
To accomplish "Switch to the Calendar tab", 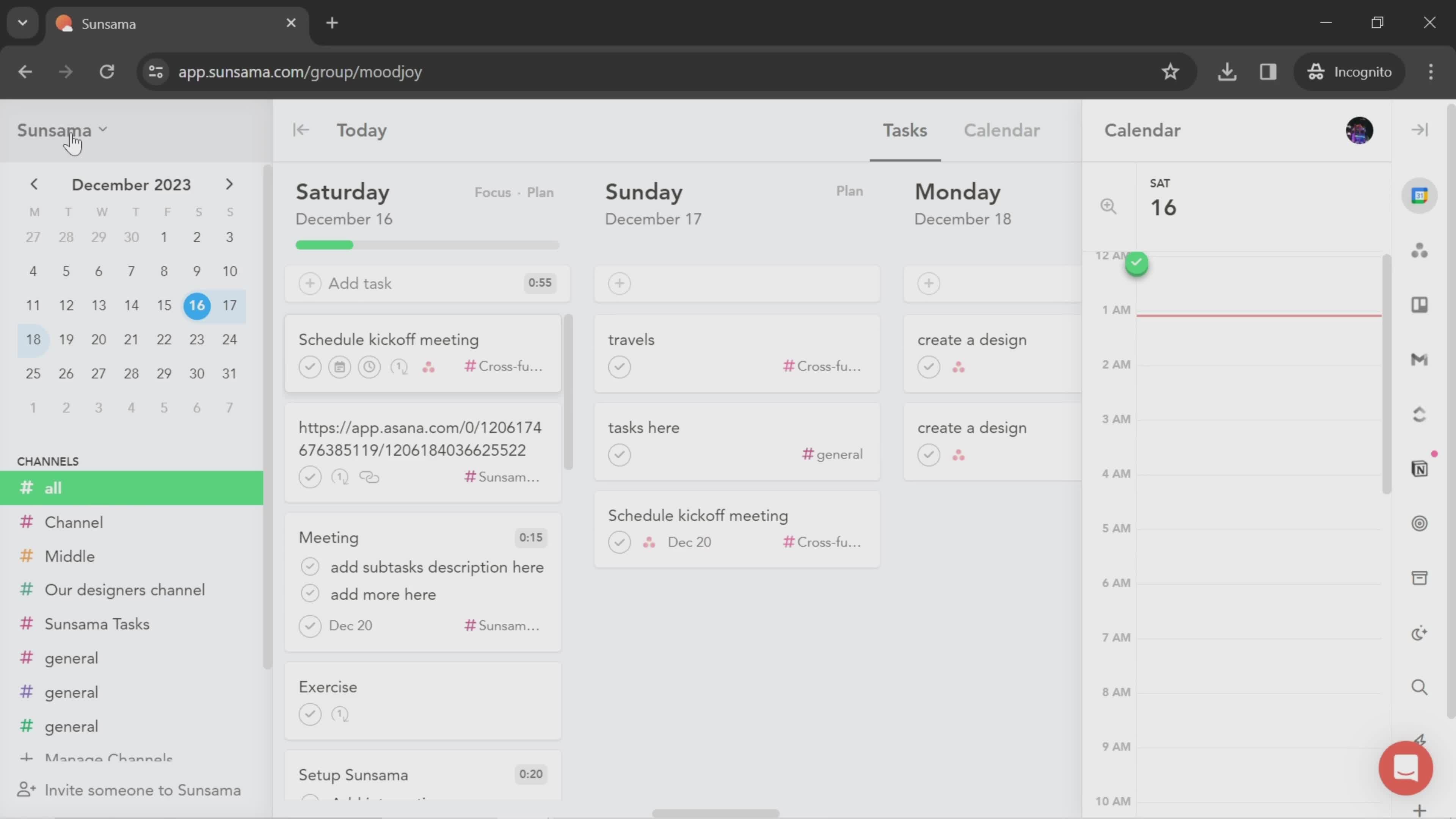I will point(1001,130).
